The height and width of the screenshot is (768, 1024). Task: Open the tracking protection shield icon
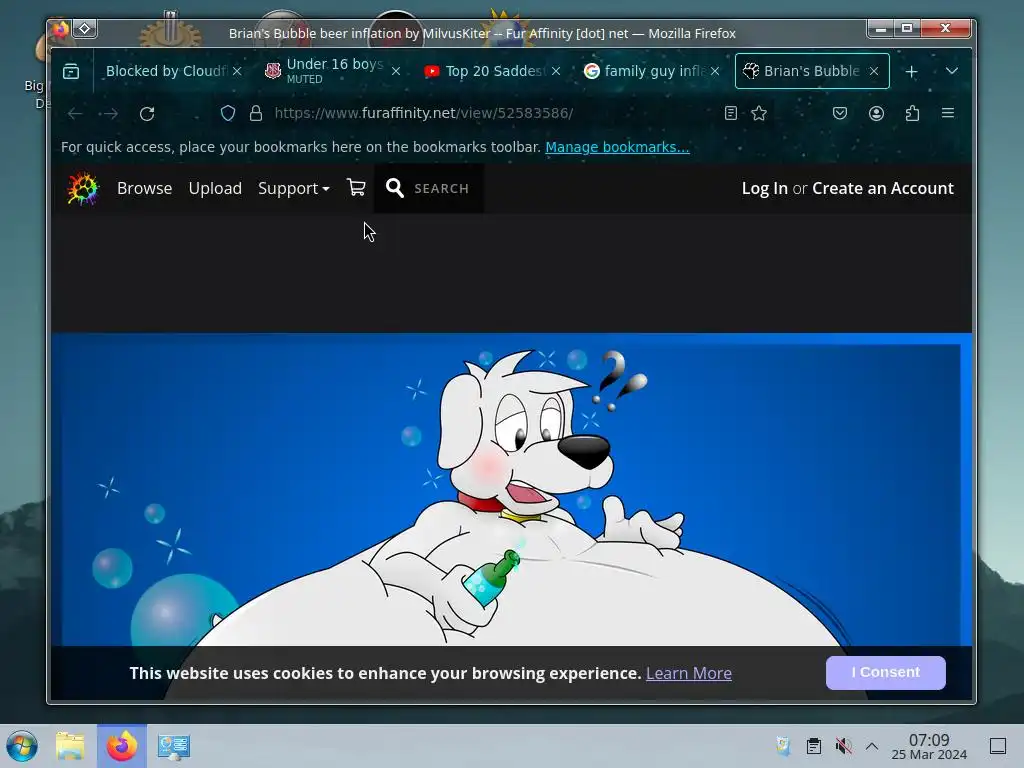[227, 114]
